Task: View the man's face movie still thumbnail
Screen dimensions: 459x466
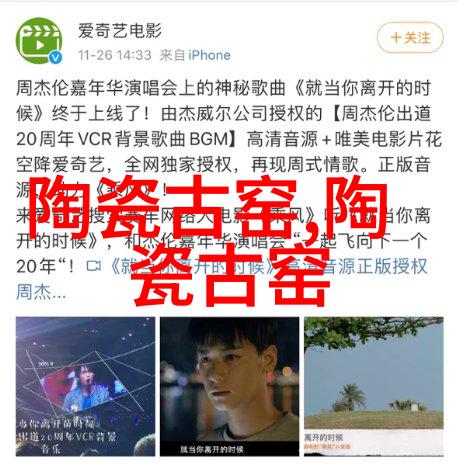Action: pyautogui.click(x=229, y=386)
